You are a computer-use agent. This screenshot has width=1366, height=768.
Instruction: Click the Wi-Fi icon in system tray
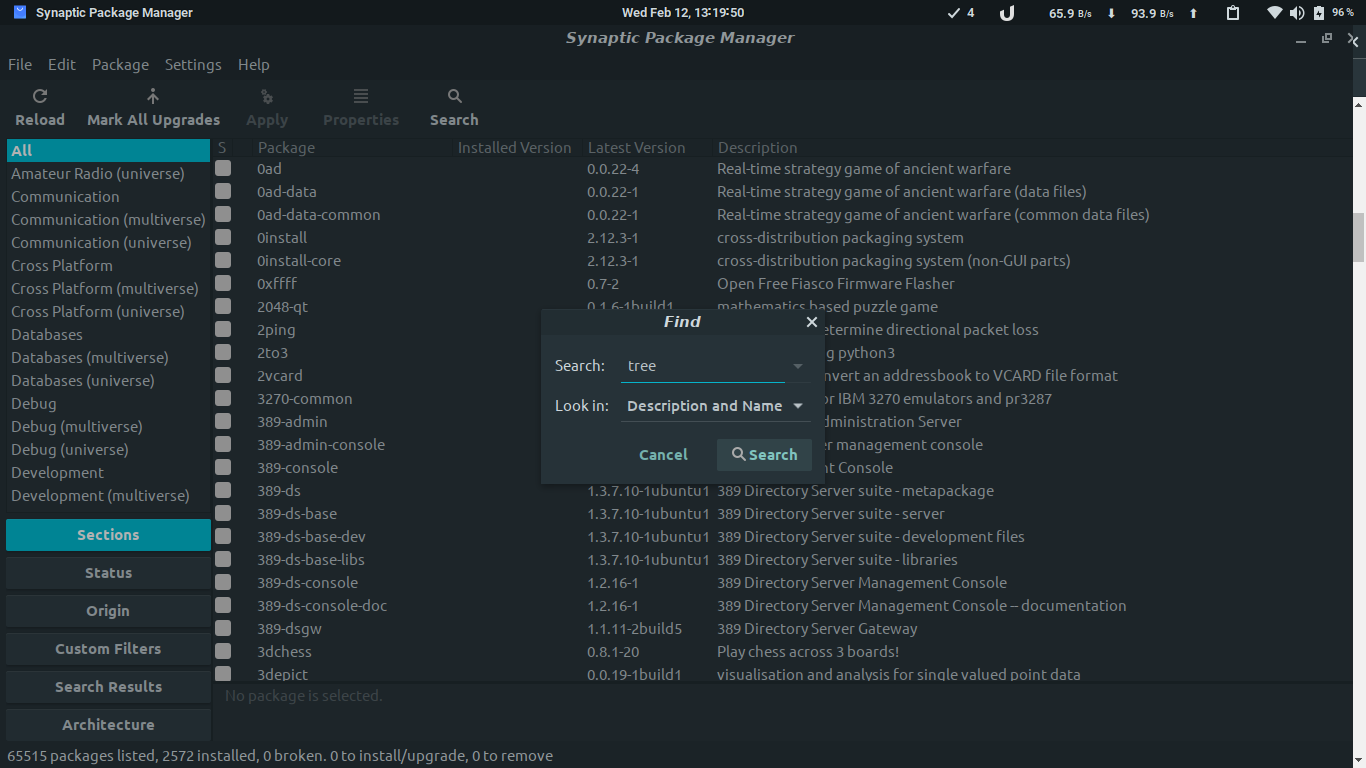click(x=1274, y=13)
